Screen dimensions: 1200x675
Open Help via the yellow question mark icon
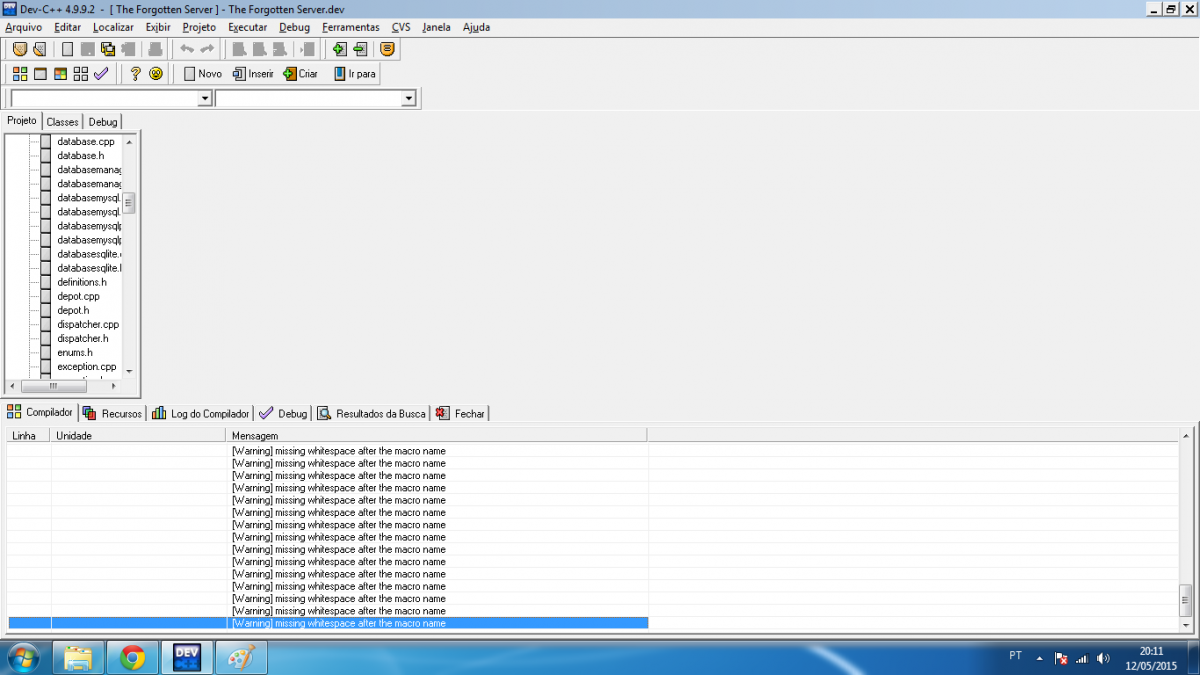point(136,74)
